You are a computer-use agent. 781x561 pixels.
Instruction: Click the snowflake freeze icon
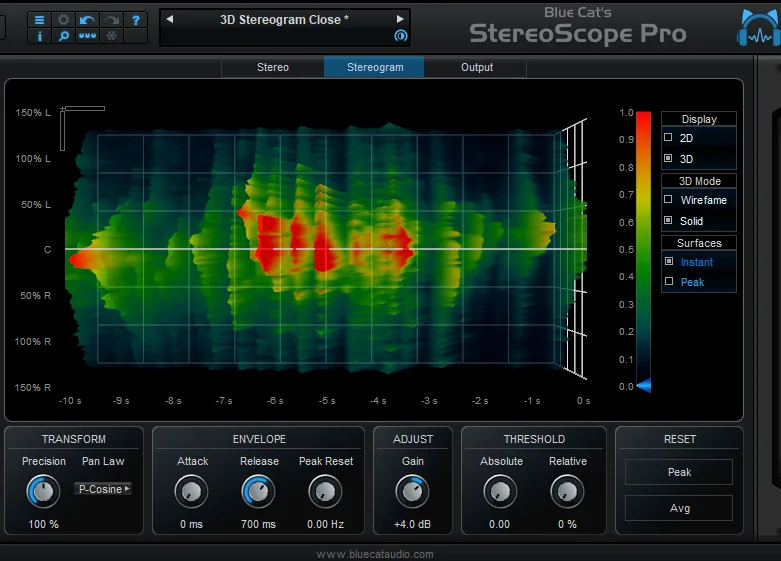click(111, 36)
